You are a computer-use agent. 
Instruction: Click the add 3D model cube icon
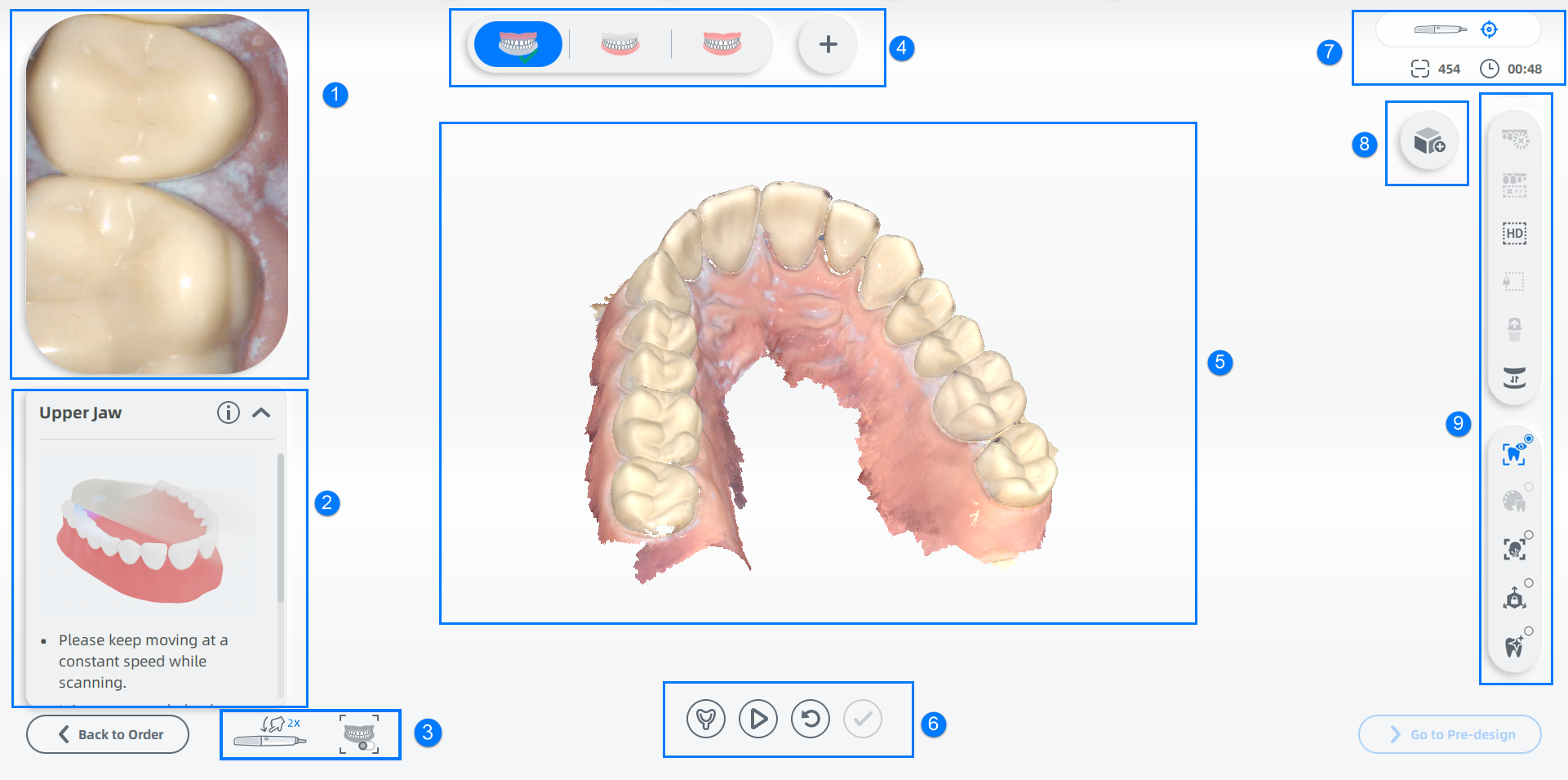tap(1428, 142)
